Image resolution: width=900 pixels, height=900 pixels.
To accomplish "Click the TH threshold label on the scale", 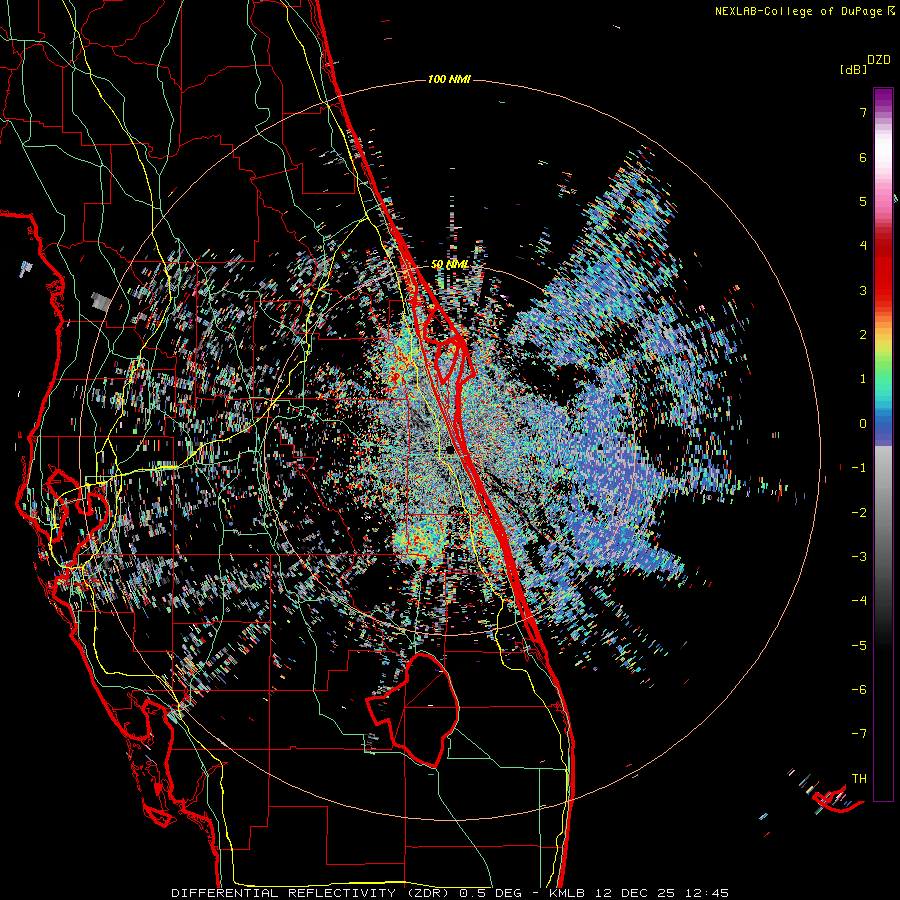I will pyautogui.click(x=859, y=779).
